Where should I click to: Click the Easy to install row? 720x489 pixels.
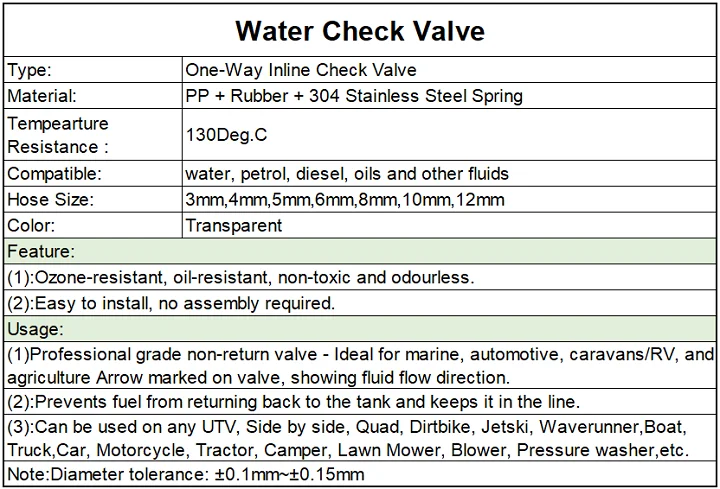[360, 303]
